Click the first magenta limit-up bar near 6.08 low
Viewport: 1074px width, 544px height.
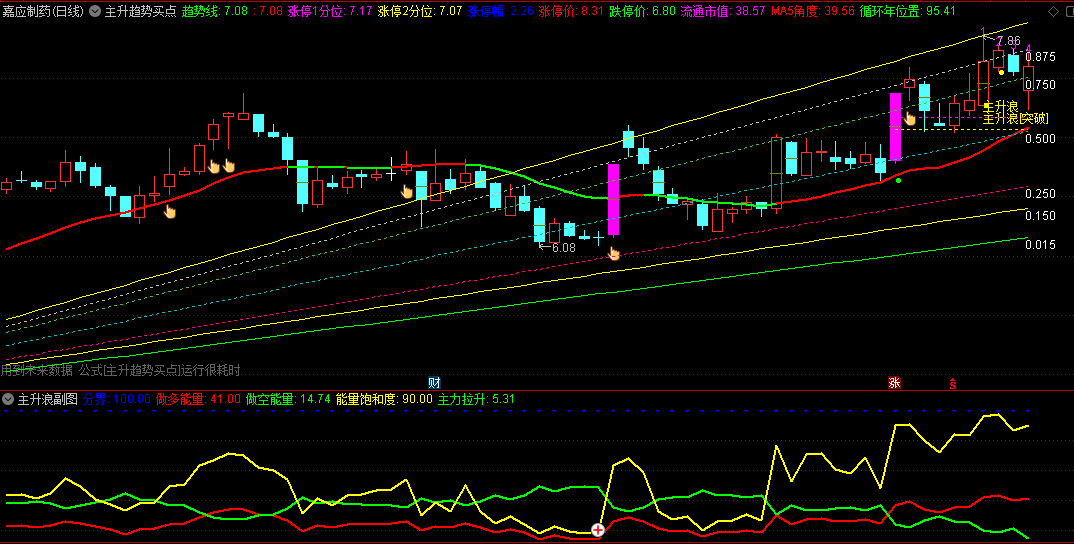coord(614,199)
